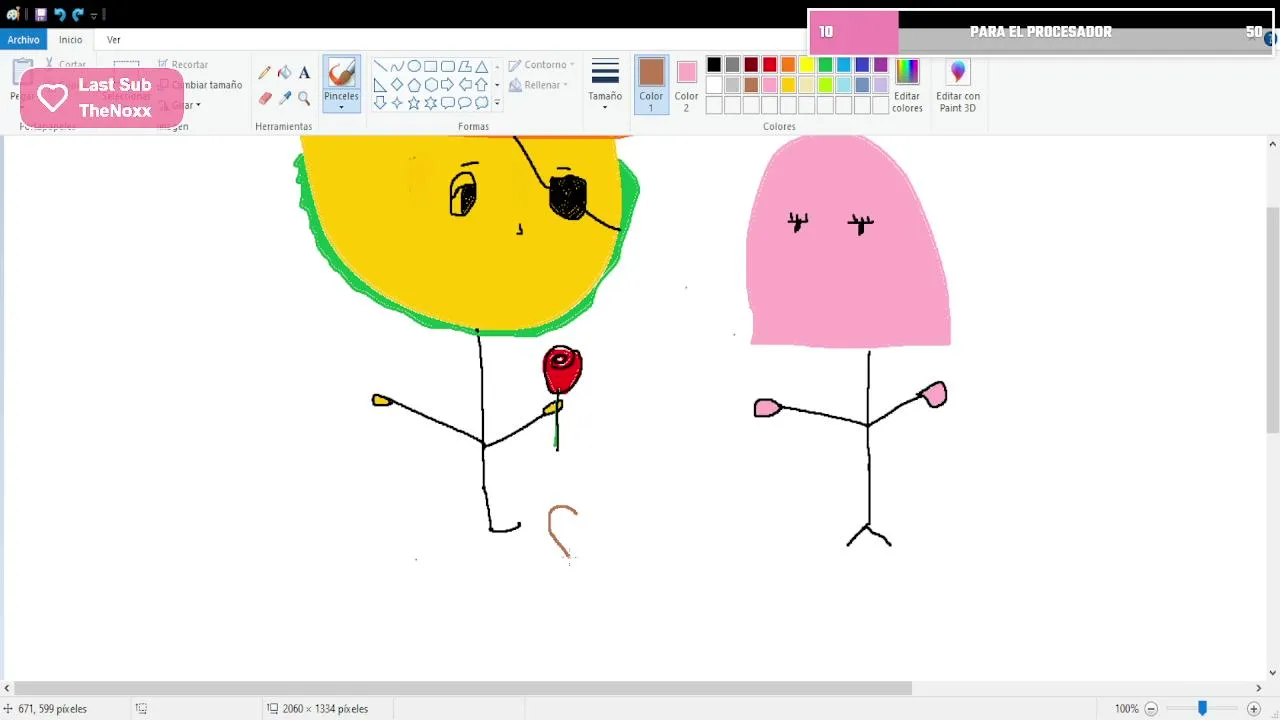This screenshot has width=1280, height=720.
Task: Pick the purple color swatch
Action: [881, 65]
